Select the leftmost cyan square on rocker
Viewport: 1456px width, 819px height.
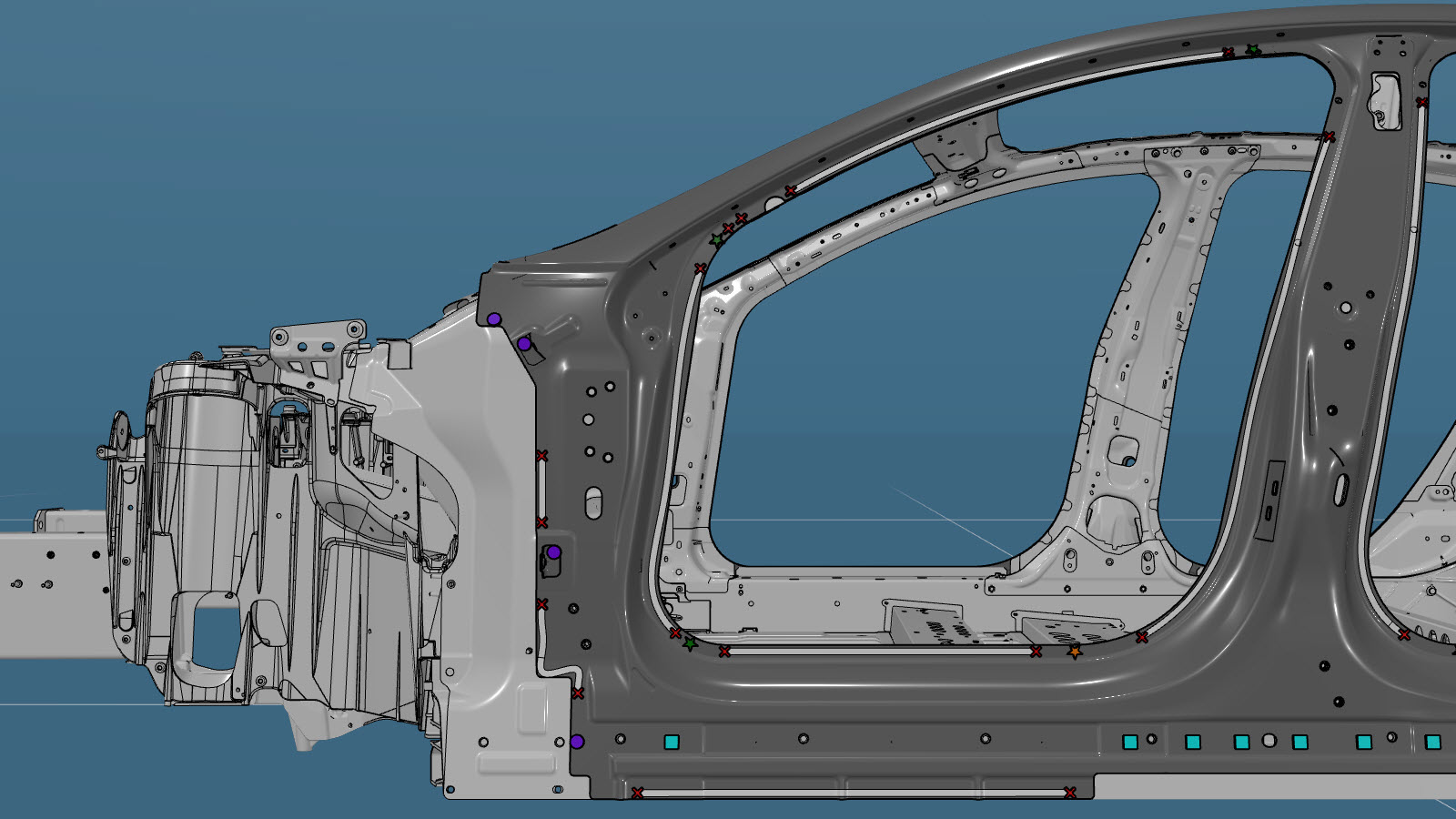pos(672,742)
